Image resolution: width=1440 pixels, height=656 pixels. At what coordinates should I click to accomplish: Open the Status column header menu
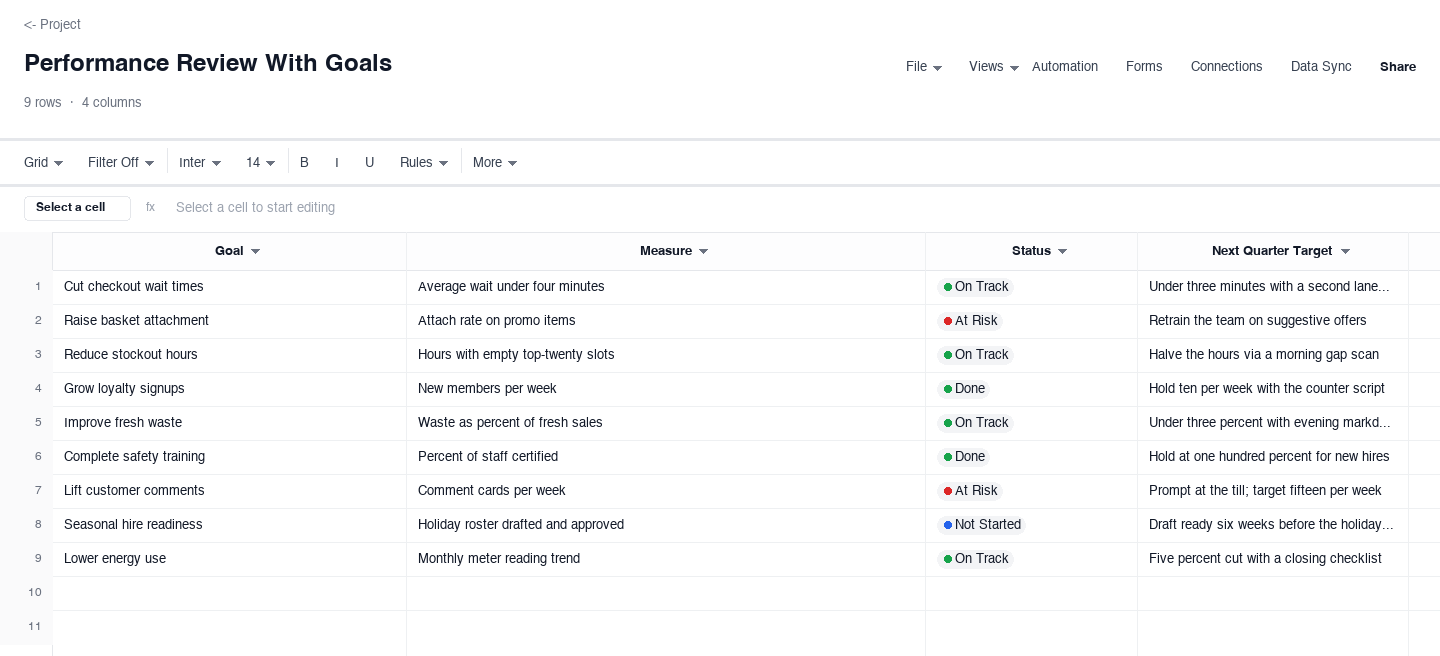point(1062,252)
